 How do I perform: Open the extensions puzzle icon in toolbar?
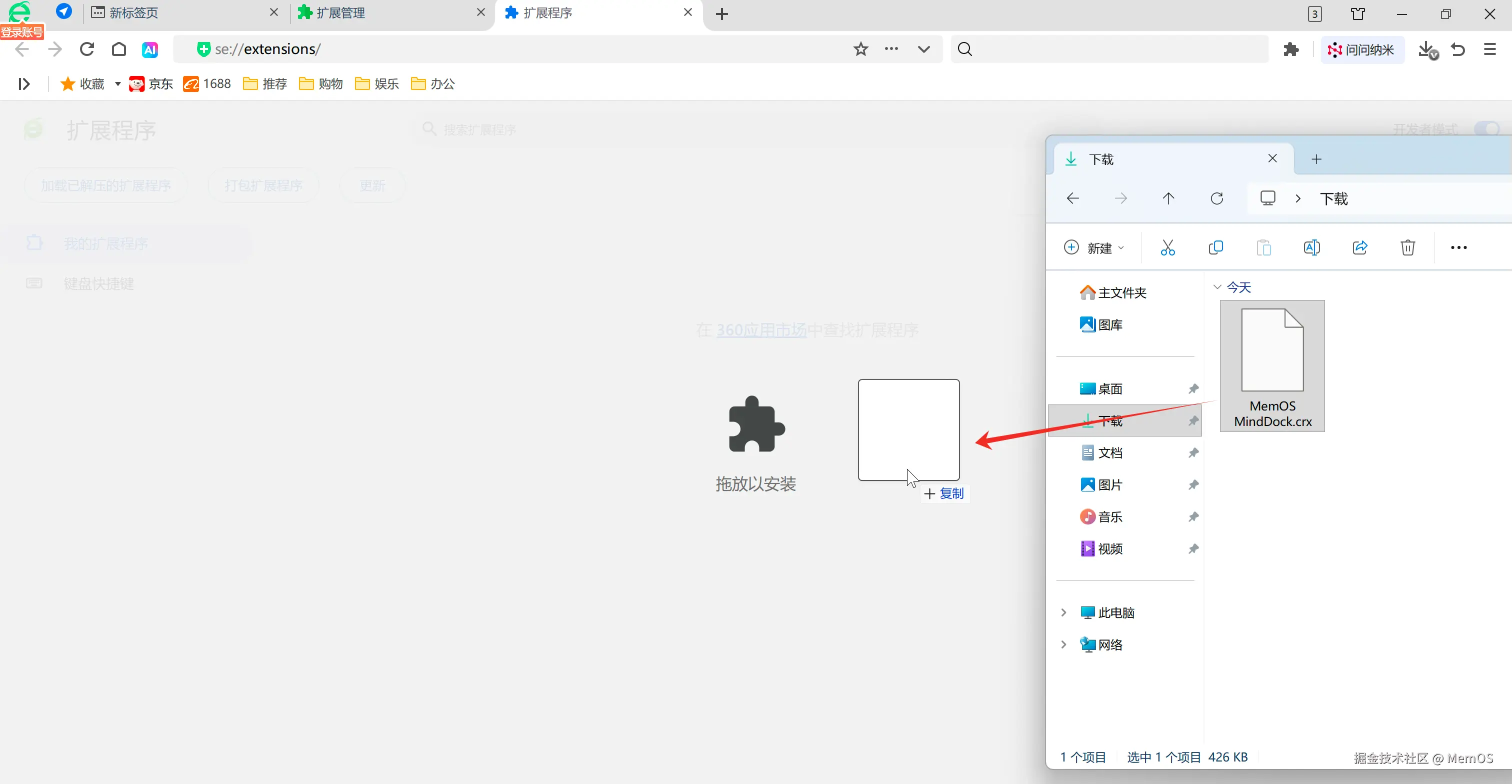[x=1290, y=50]
